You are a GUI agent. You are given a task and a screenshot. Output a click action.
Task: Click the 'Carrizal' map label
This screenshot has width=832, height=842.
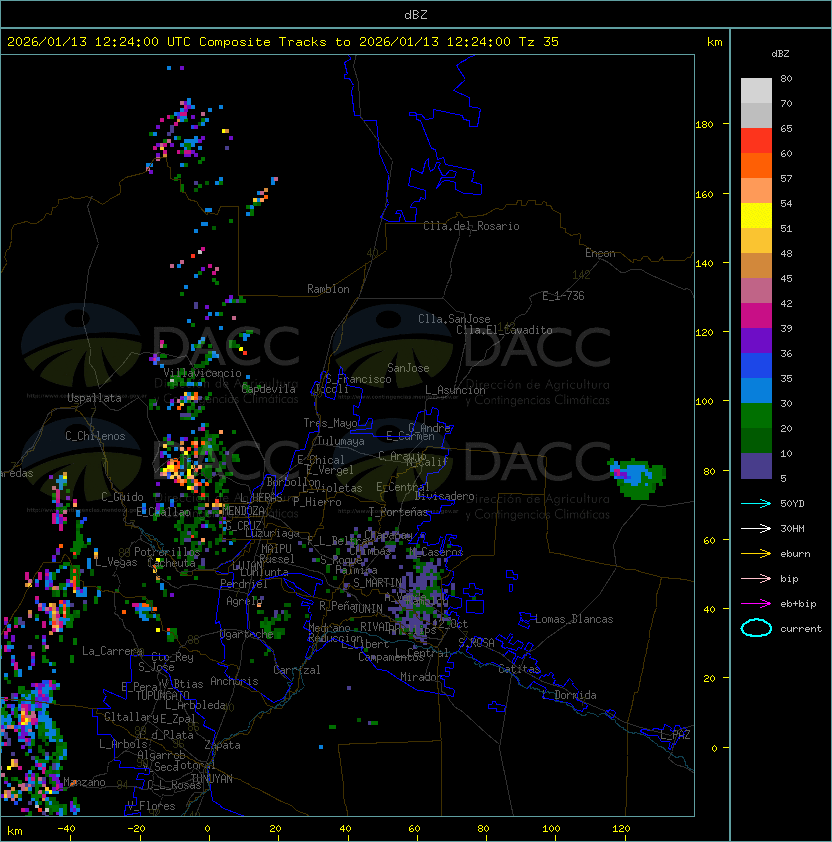(296, 670)
